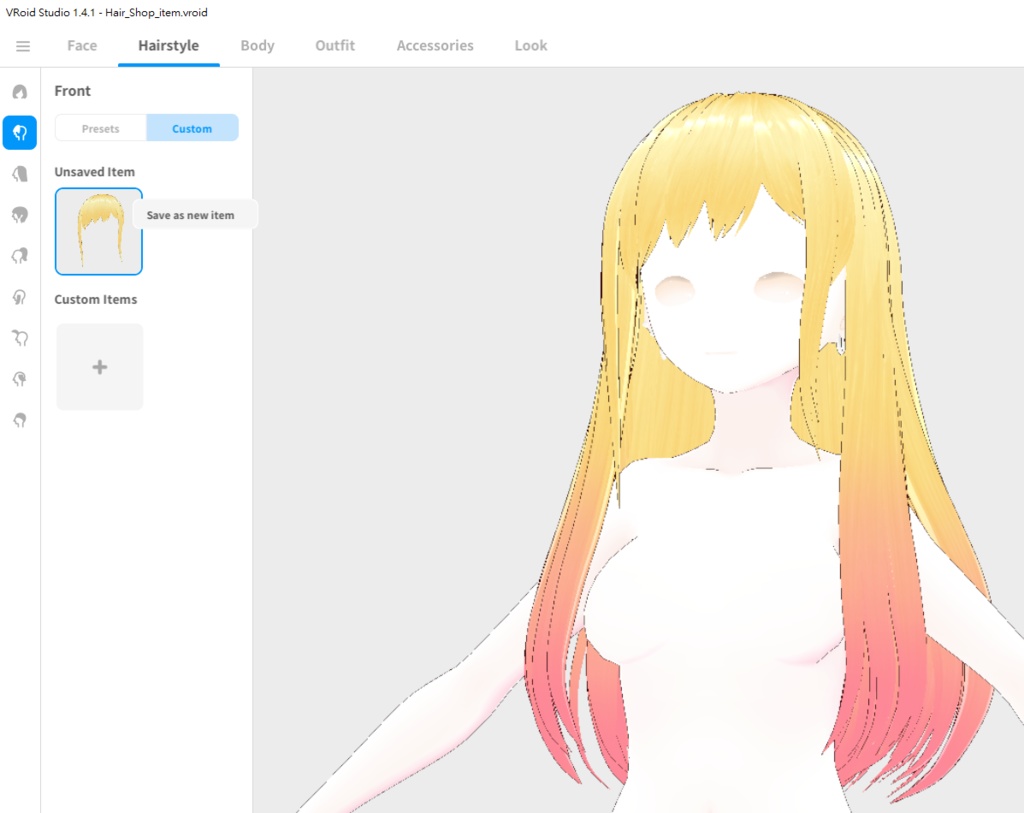Viewport: 1024px width, 813px height.
Task: Select the highlighted Front hair section icon
Action: pyautogui.click(x=20, y=132)
